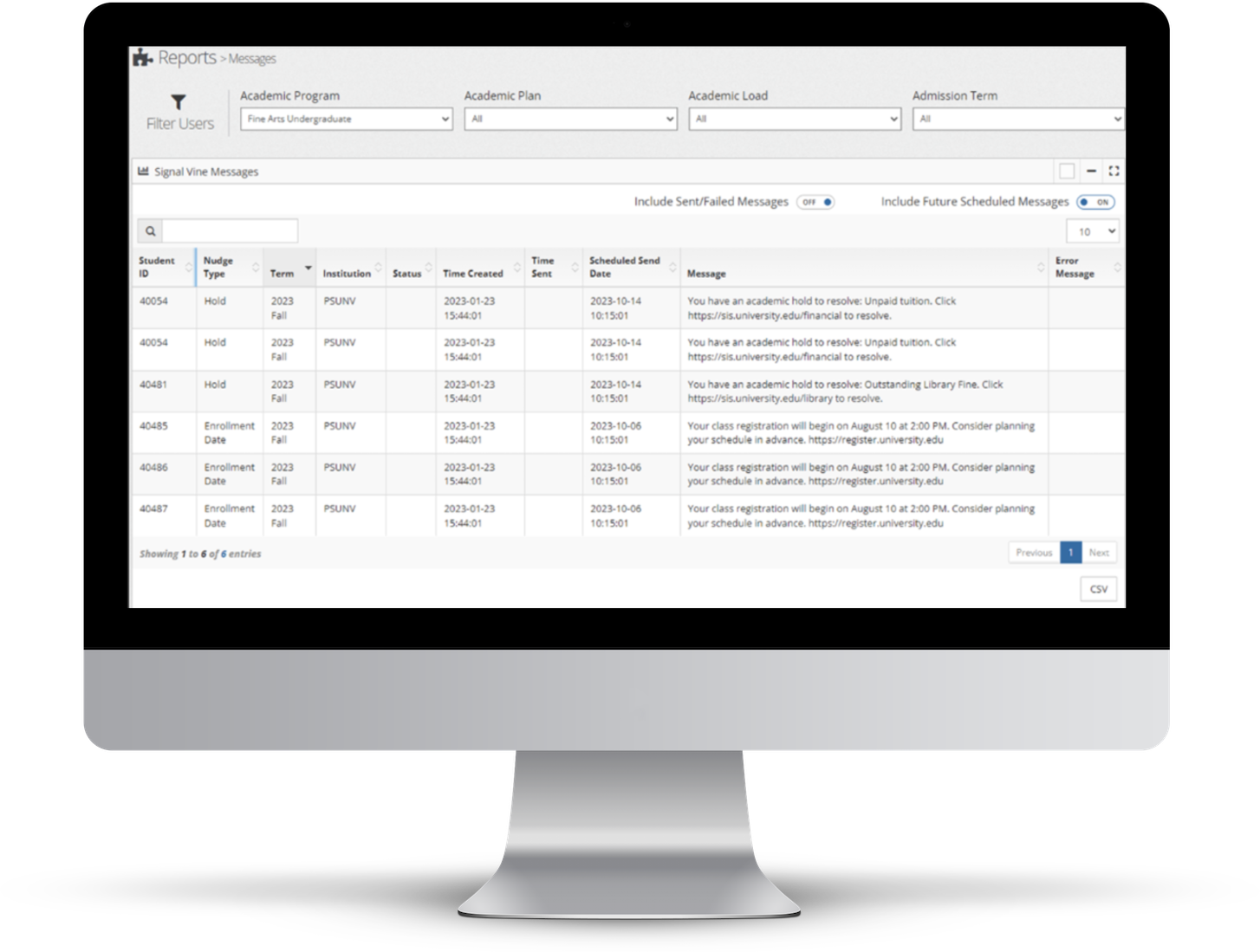Click the Reports puzzle piece icon
This screenshot has height=952, width=1260.
click(142, 58)
